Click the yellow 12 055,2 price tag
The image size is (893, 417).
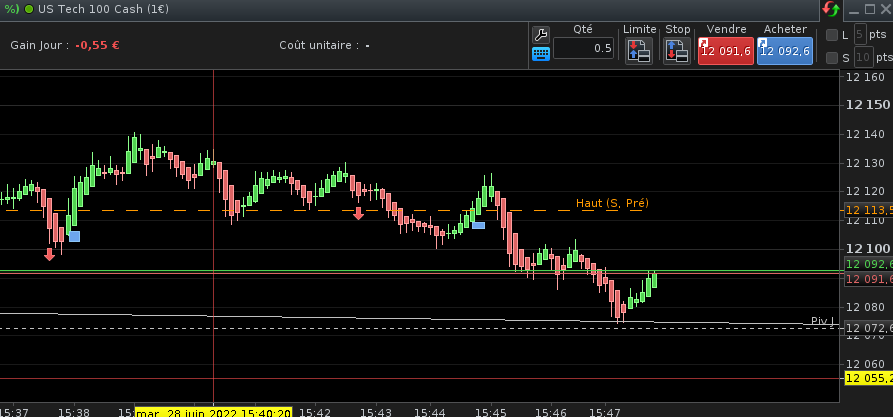click(x=869, y=378)
